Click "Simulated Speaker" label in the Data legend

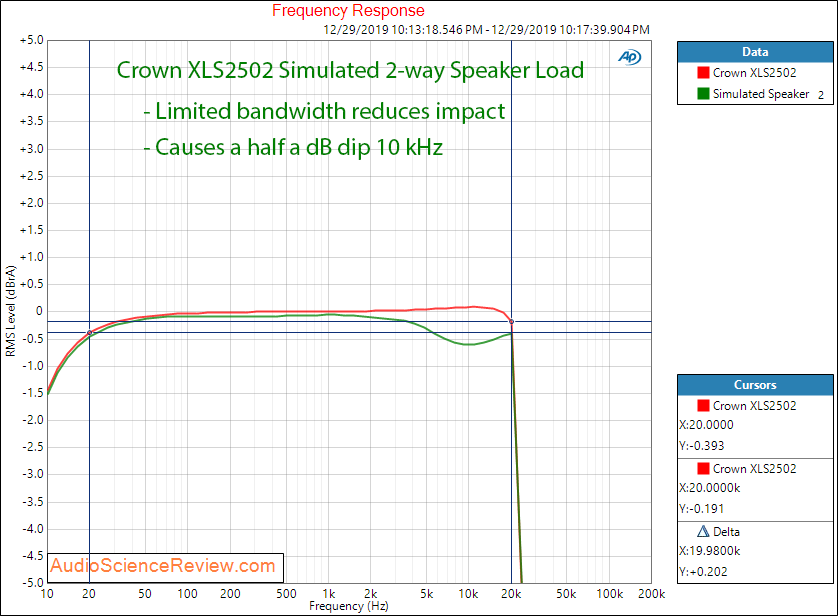(761, 94)
